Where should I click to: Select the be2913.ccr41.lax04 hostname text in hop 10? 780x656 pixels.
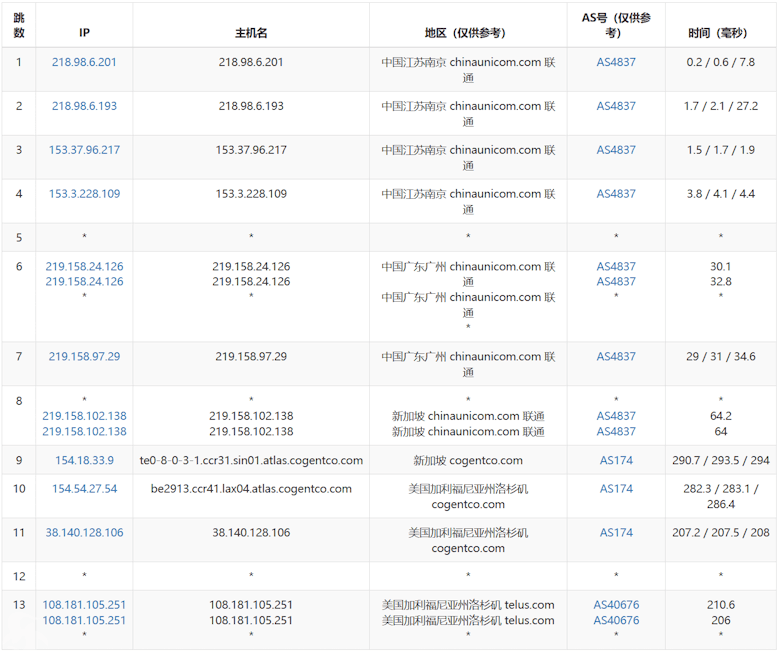click(x=251, y=489)
